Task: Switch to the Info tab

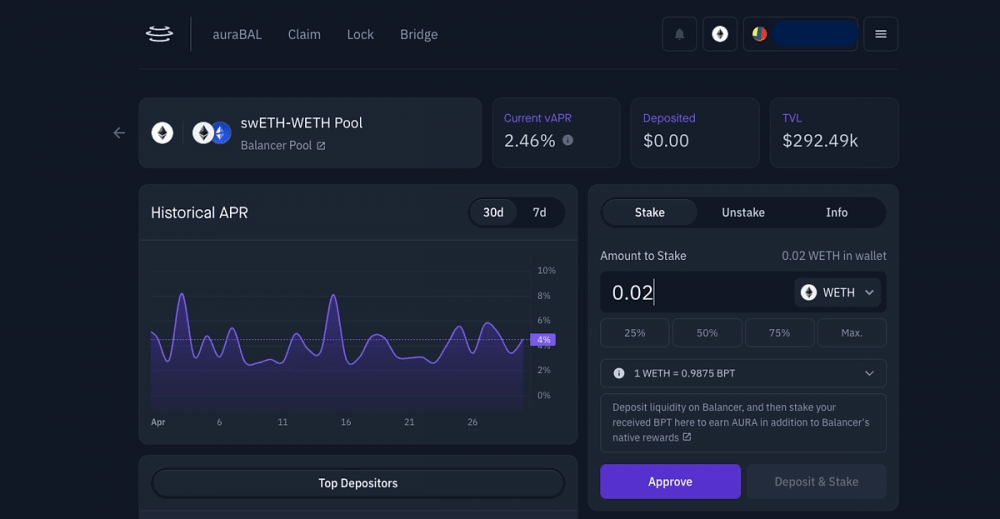Action: point(837,212)
